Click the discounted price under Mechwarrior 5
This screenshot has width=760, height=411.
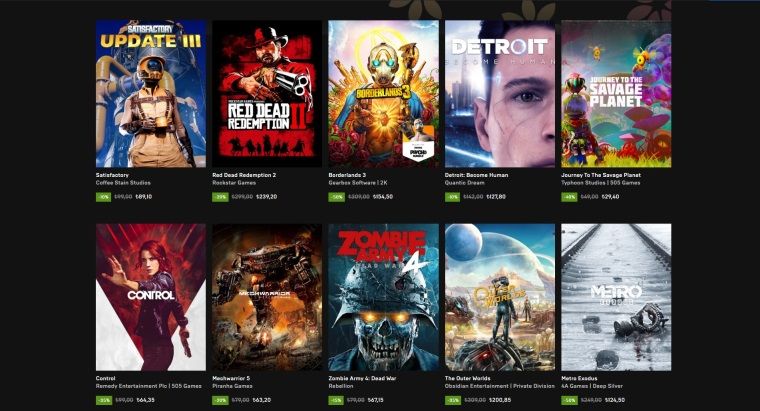pos(262,400)
